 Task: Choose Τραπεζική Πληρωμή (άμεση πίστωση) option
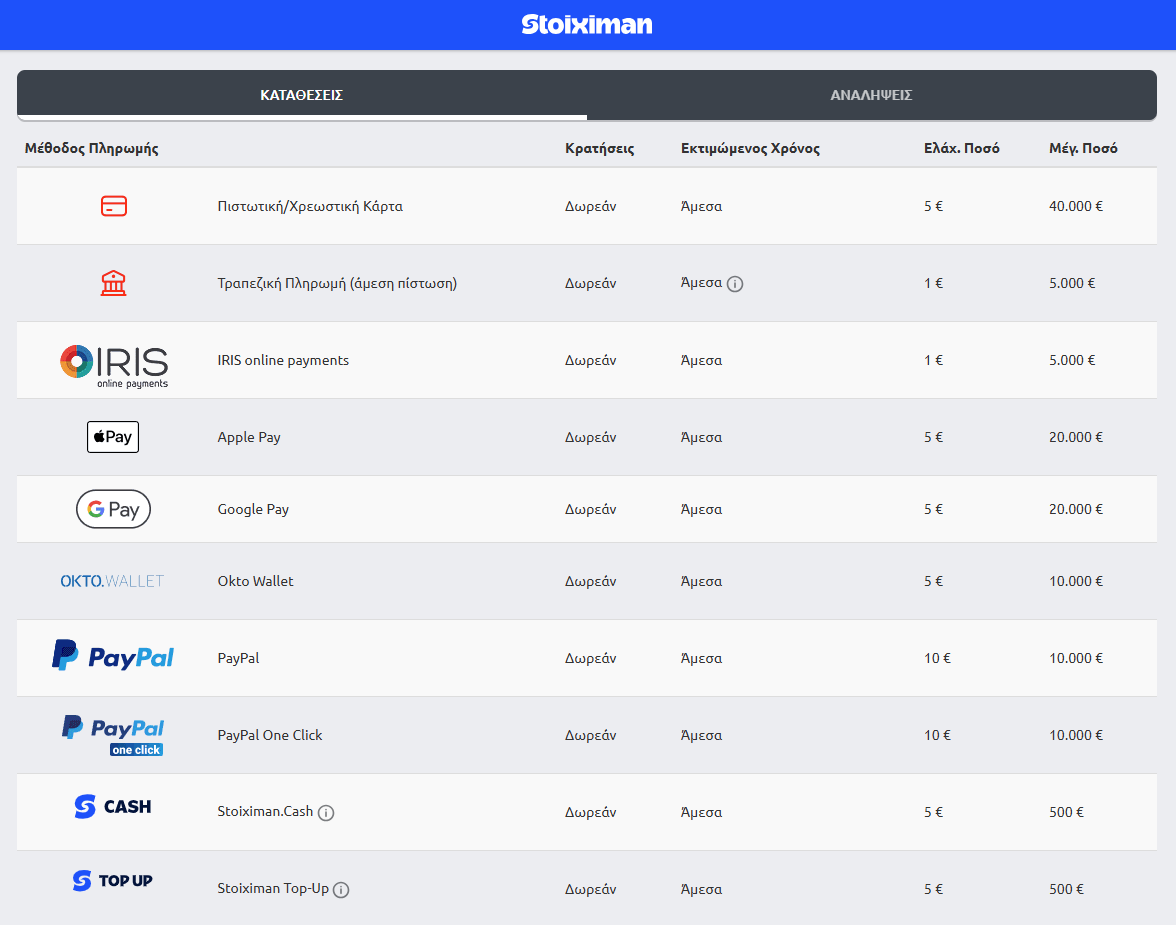[x=337, y=283]
